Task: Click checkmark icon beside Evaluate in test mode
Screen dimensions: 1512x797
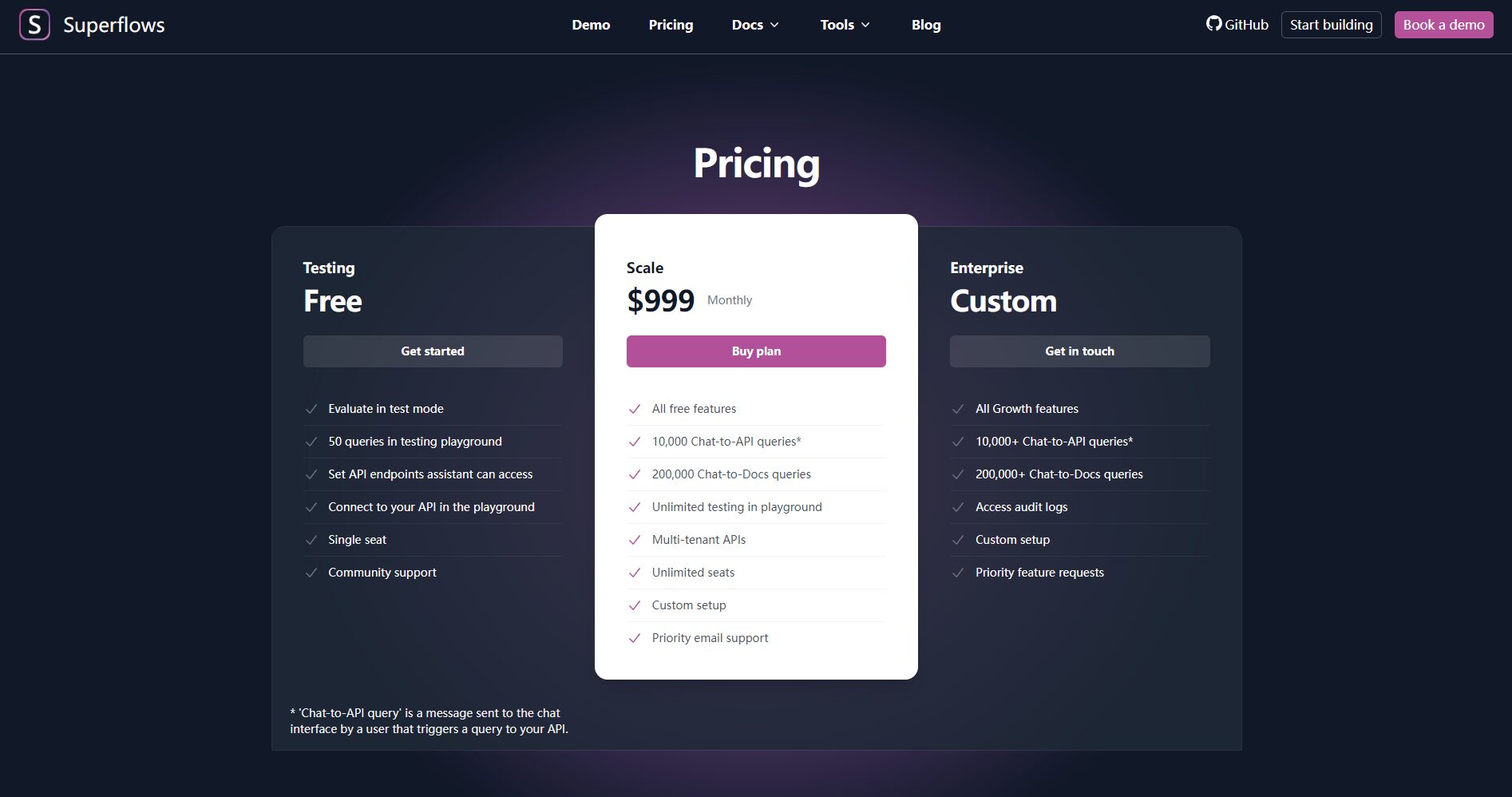Action: click(x=311, y=409)
